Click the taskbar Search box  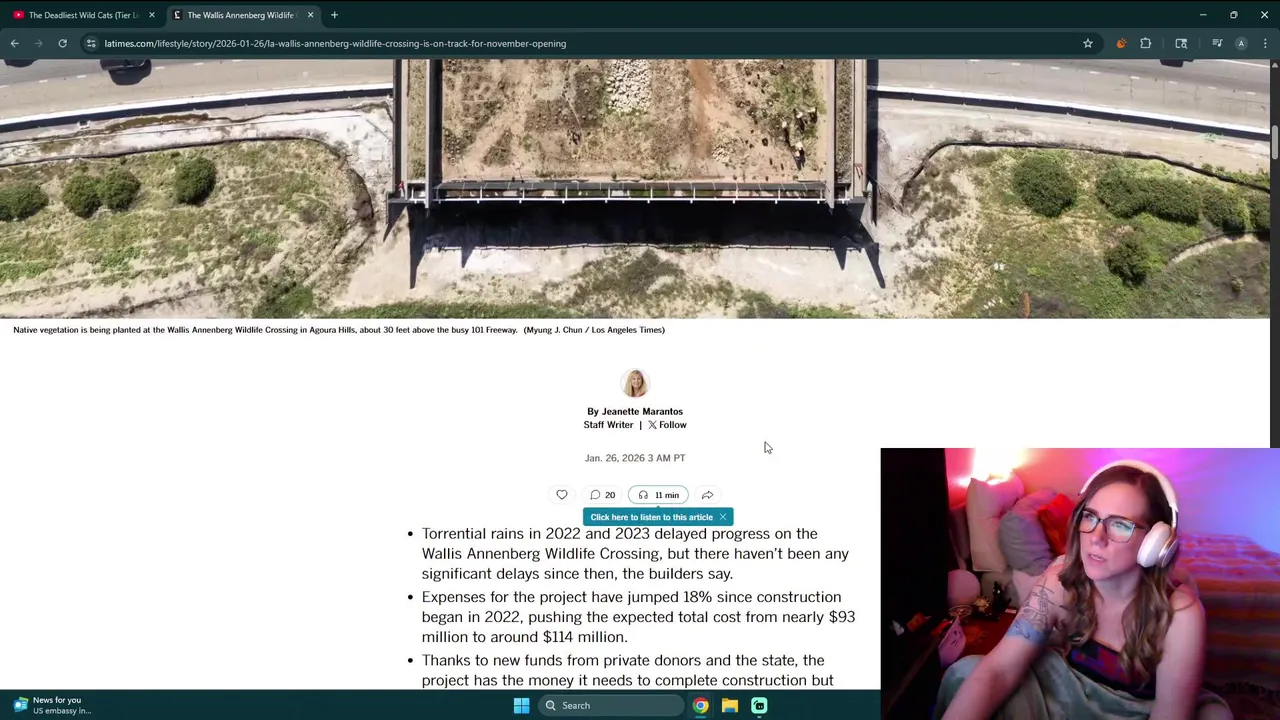611,705
